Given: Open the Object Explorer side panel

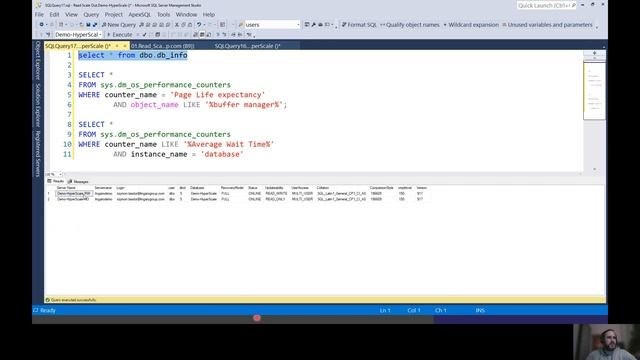Looking at the screenshot, I should pos(38,60).
